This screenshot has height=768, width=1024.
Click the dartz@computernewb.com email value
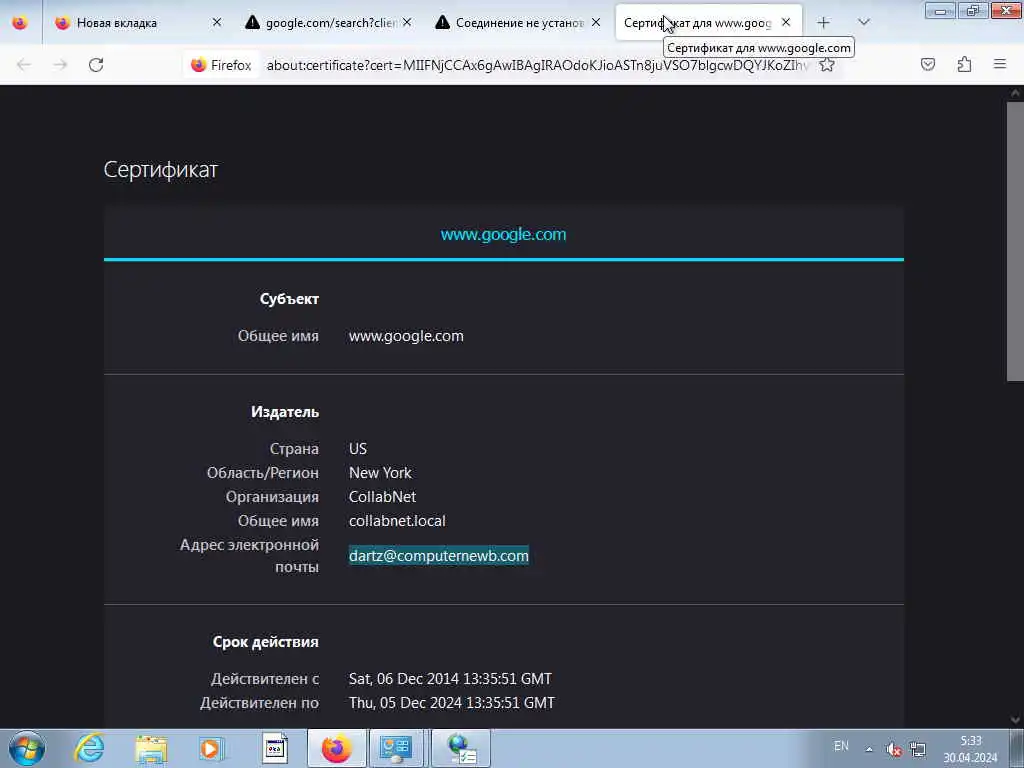(x=438, y=556)
